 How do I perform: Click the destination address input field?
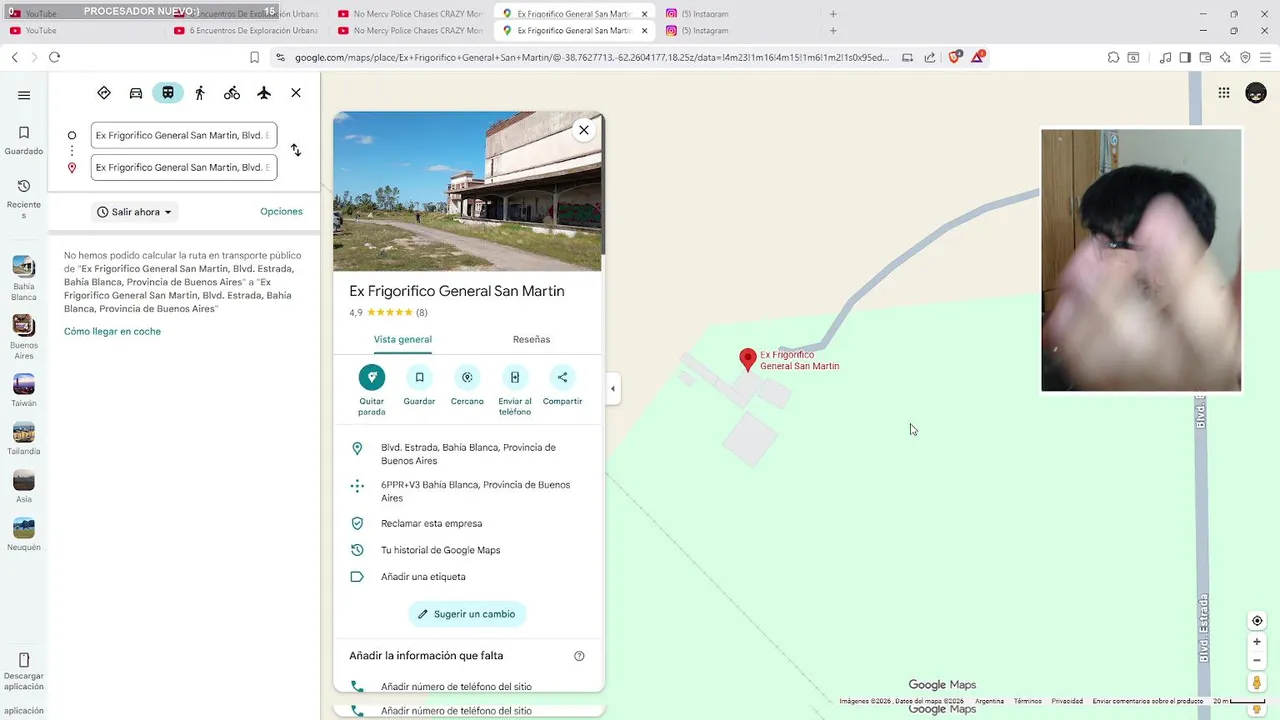tap(184, 167)
